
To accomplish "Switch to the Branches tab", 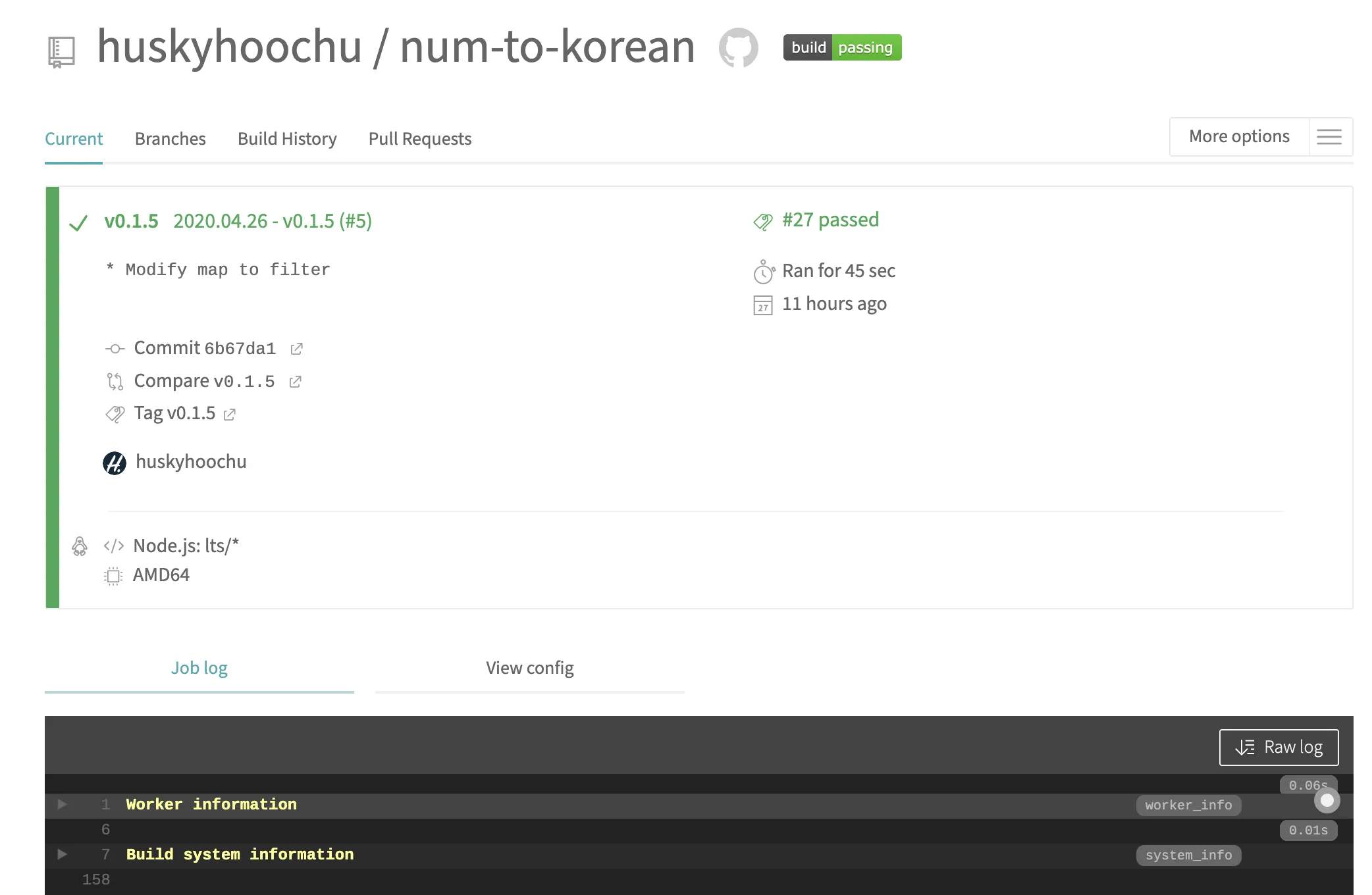I will [170, 139].
